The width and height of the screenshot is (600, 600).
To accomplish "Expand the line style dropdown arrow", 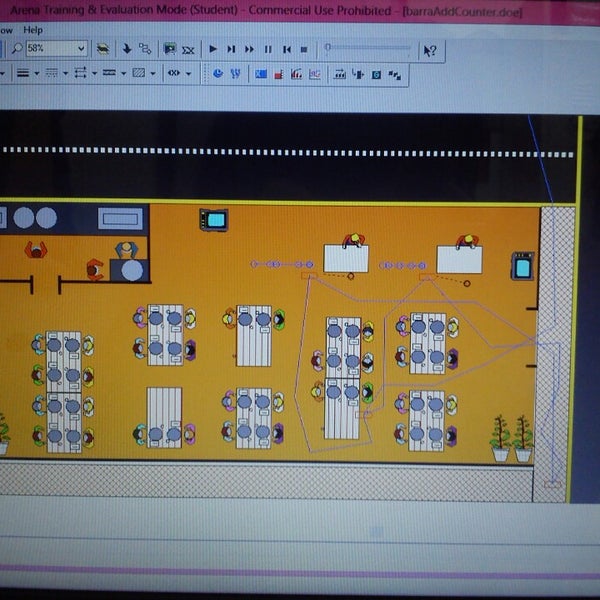I will point(65,73).
